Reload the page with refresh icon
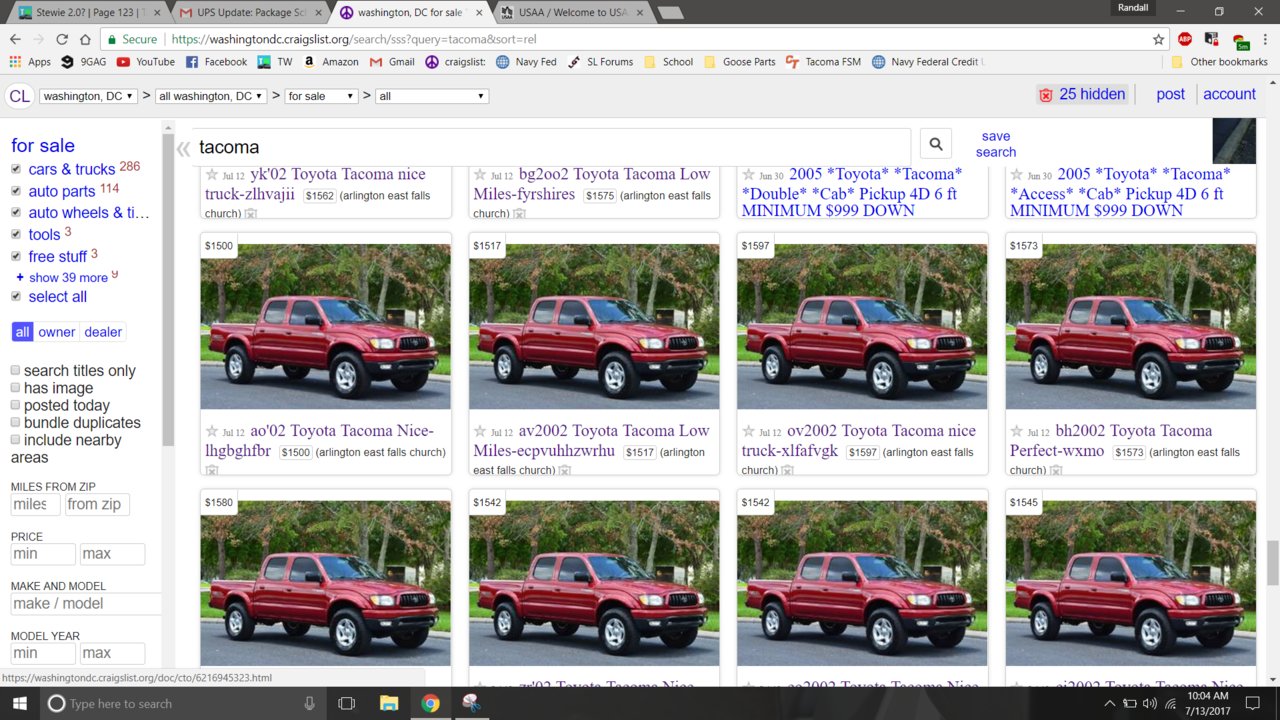The height and width of the screenshot is (720, 1280). pos(62,39)
